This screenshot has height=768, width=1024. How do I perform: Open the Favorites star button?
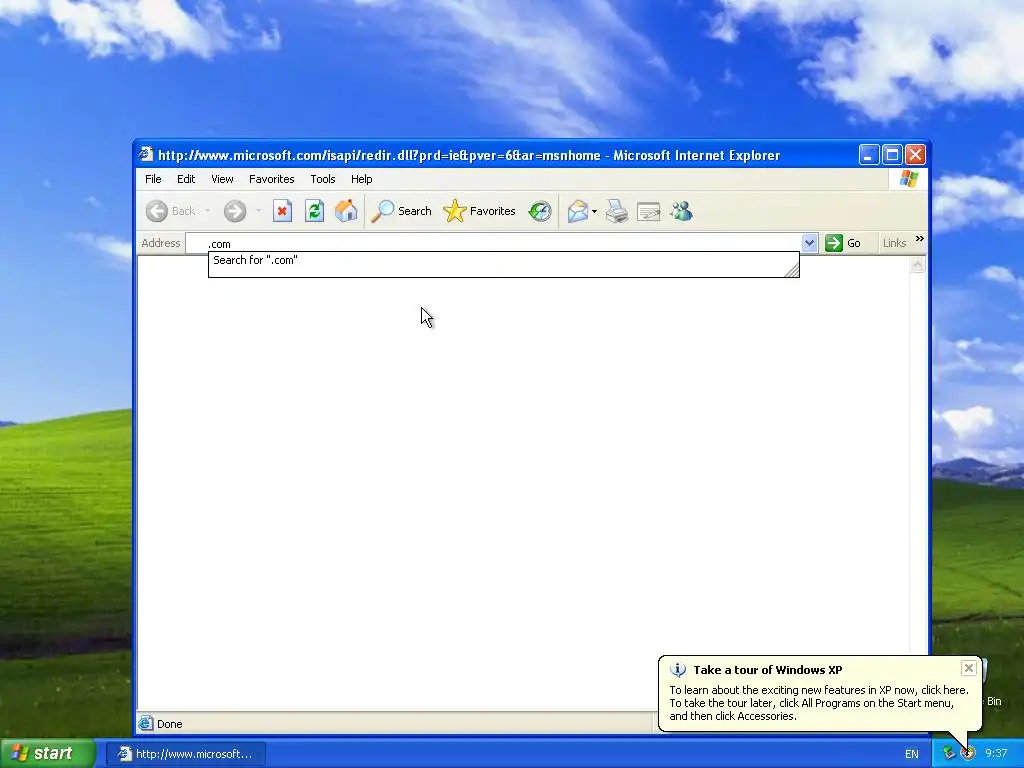tap(479, 211)
